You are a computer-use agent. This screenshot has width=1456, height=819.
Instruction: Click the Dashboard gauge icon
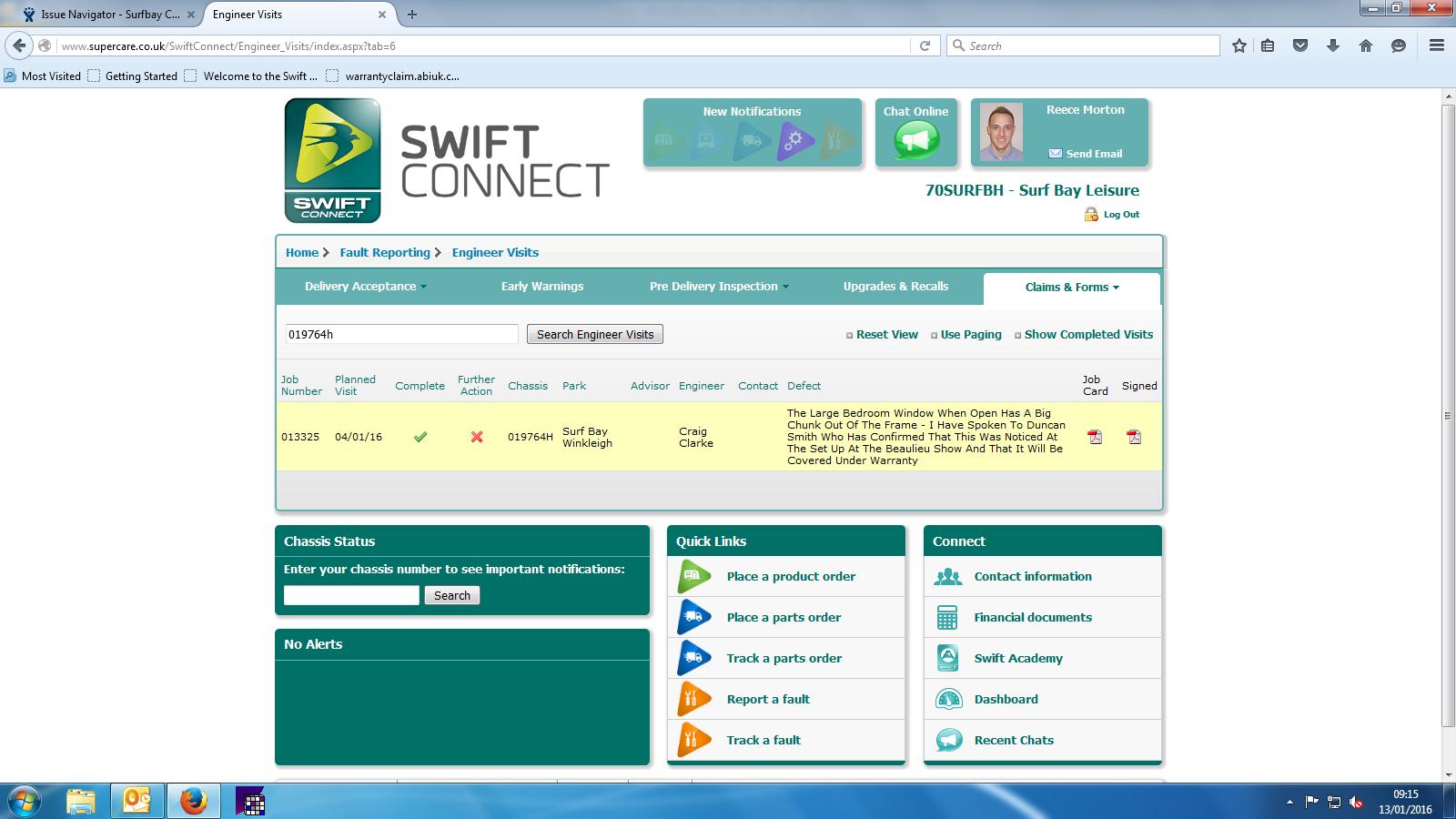(949, 699)
